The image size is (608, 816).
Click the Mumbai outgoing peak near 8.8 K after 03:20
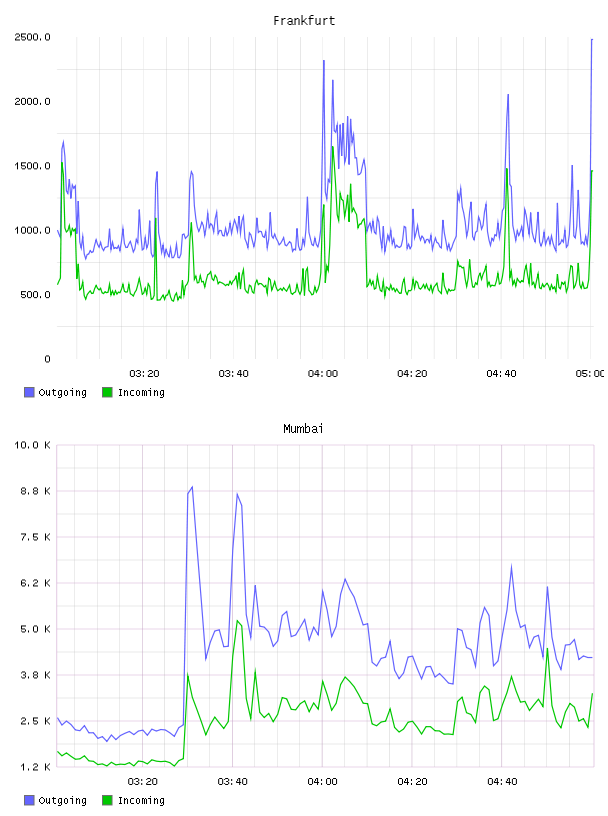[x=192, y=488]
